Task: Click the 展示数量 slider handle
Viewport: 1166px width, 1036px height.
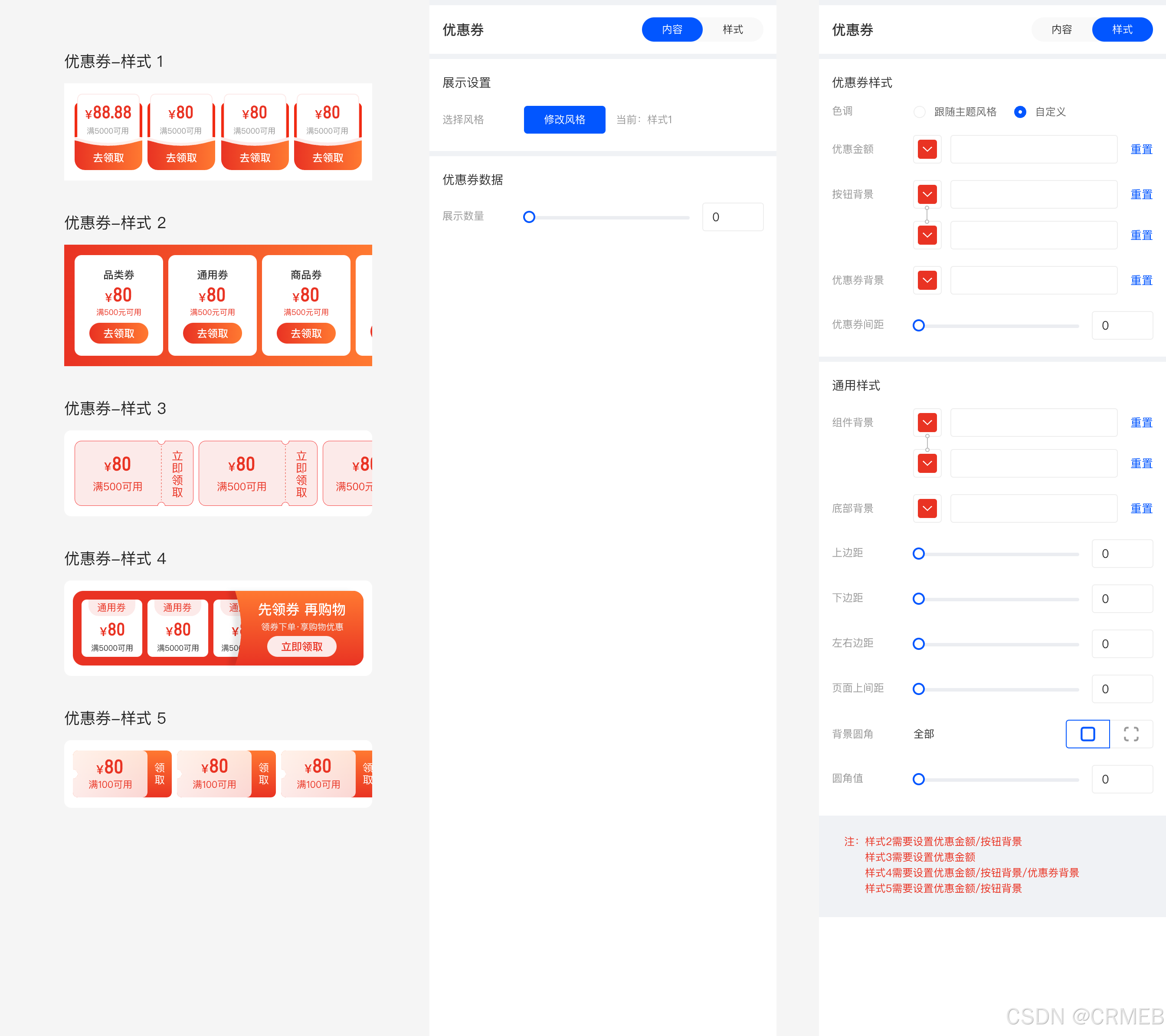Action: pos(529,217)
